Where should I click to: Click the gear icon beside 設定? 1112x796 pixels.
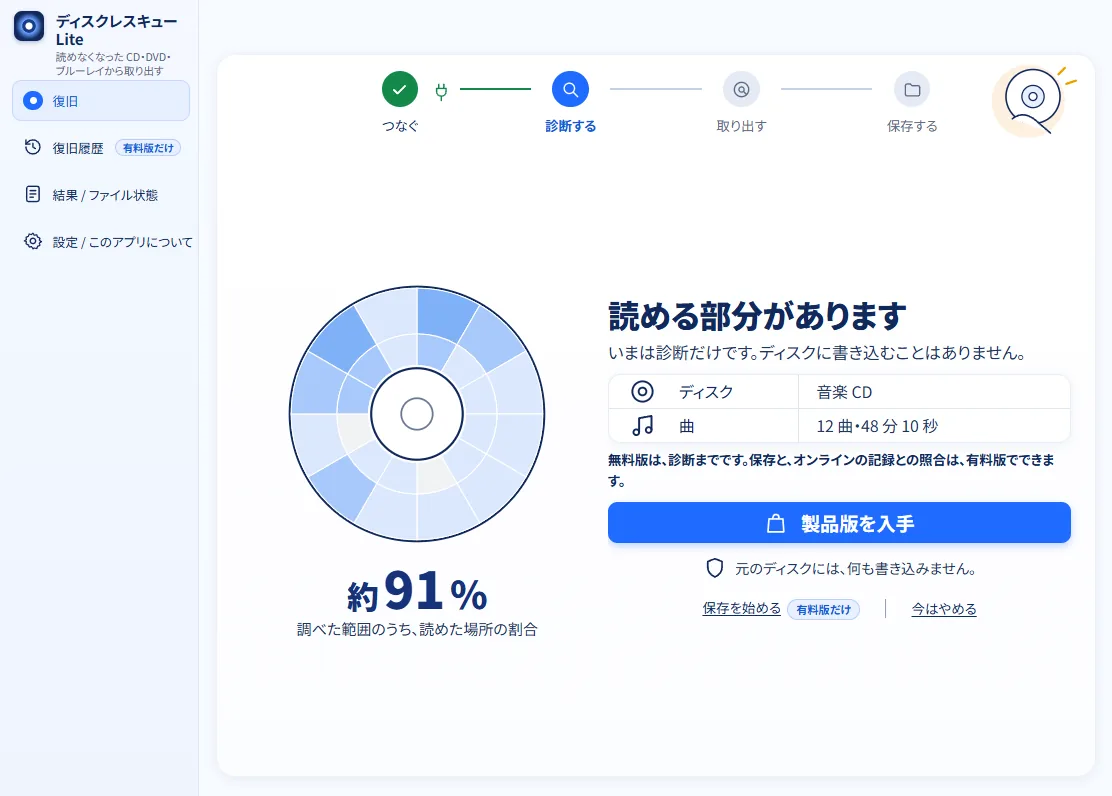33,241
